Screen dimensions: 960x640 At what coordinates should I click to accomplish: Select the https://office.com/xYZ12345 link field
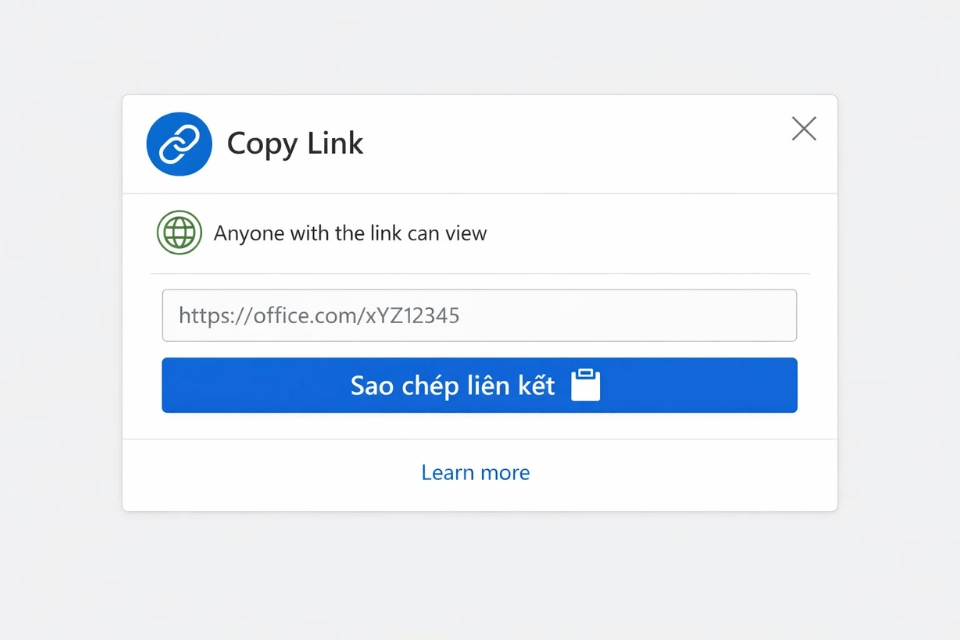pyautogui.click(x=479, y=315)
